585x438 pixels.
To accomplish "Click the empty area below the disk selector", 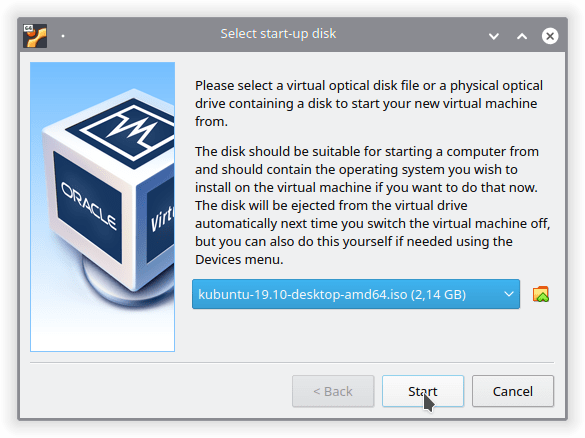I will [372, 333].
